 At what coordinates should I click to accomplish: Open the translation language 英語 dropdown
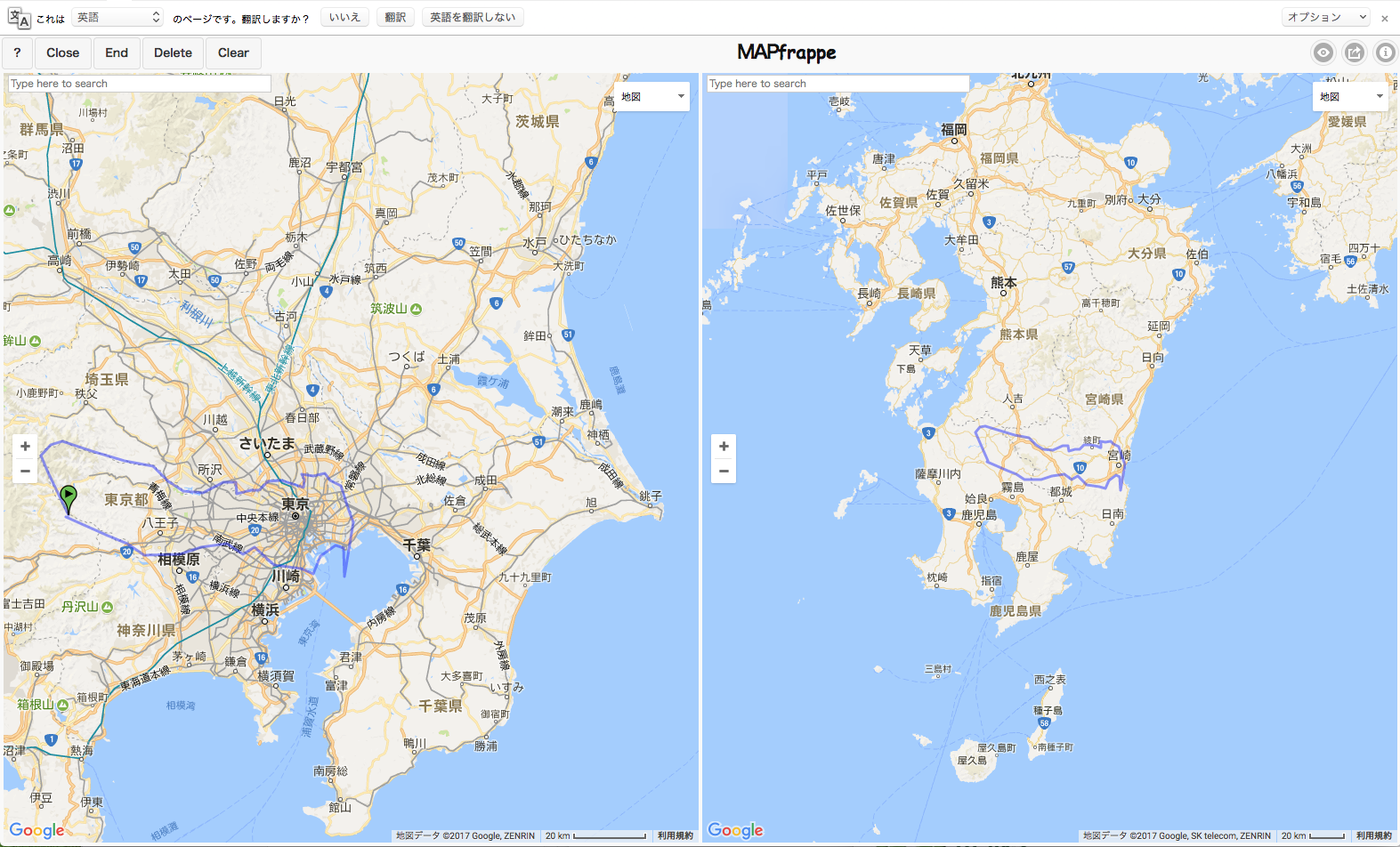(x=117, y=17)
